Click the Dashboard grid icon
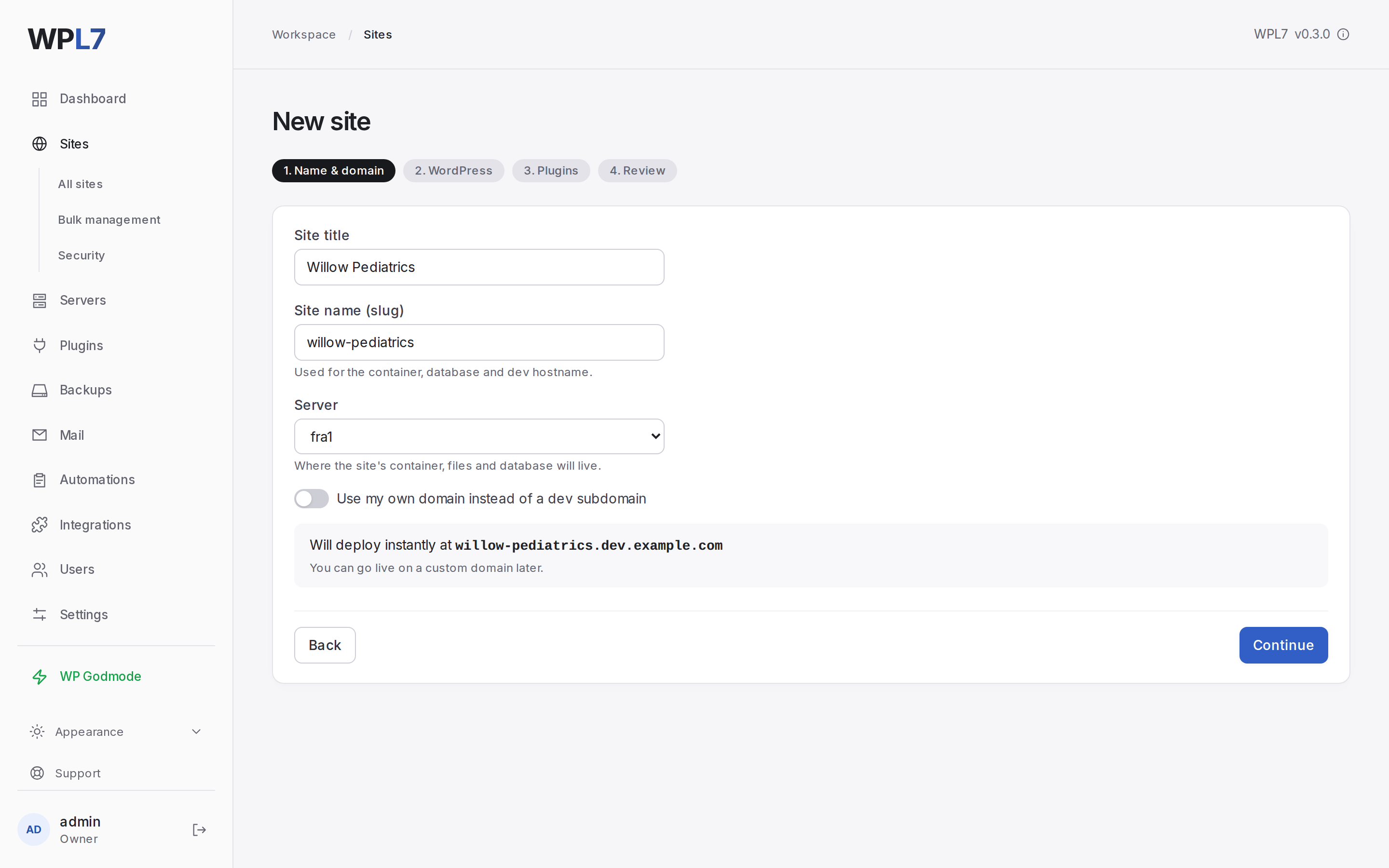 point(39,99)
